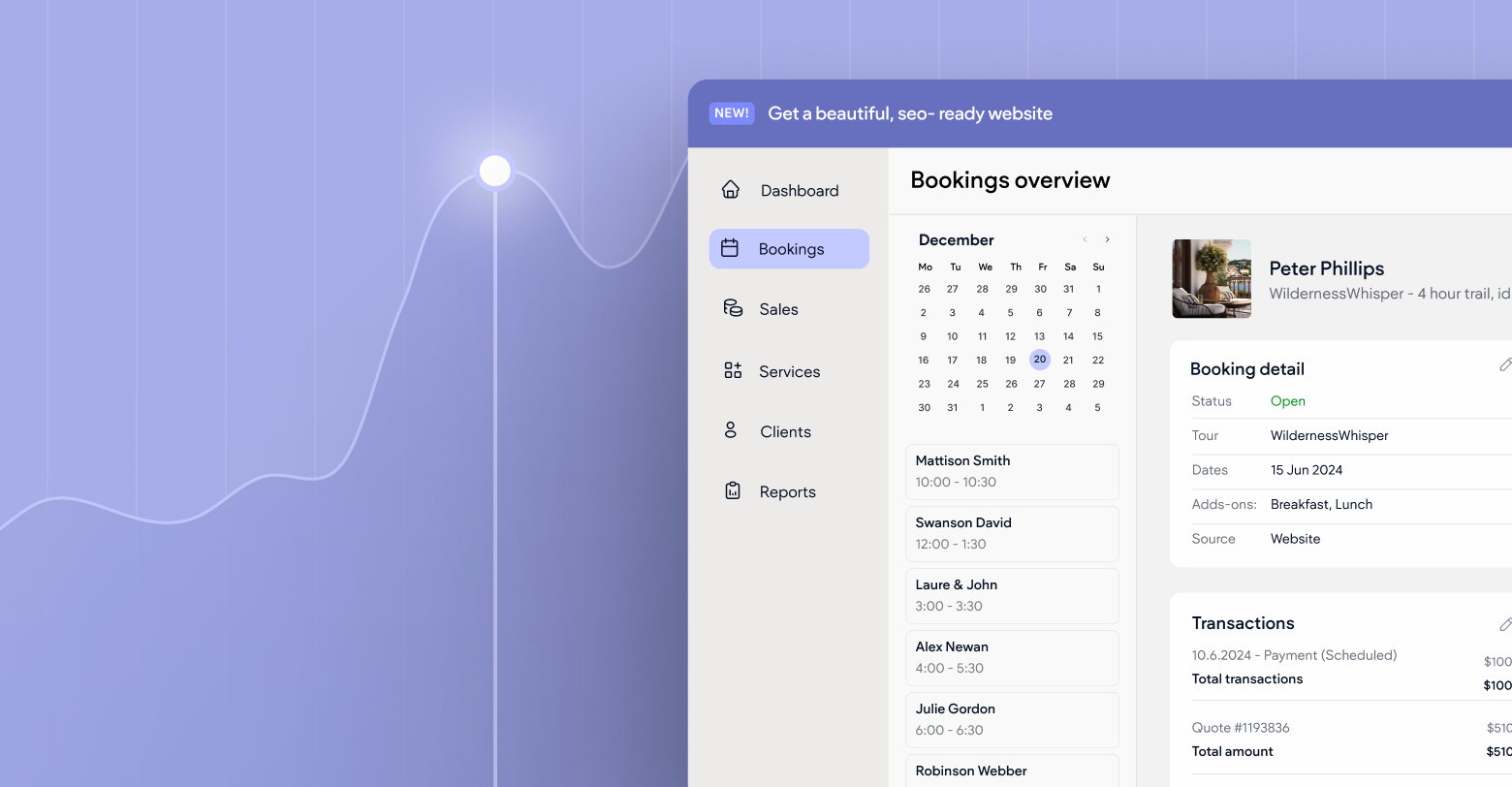Screen dimensions: 1512x787
Task: Click the Sales coins icon
Action: tap(733, 308)
